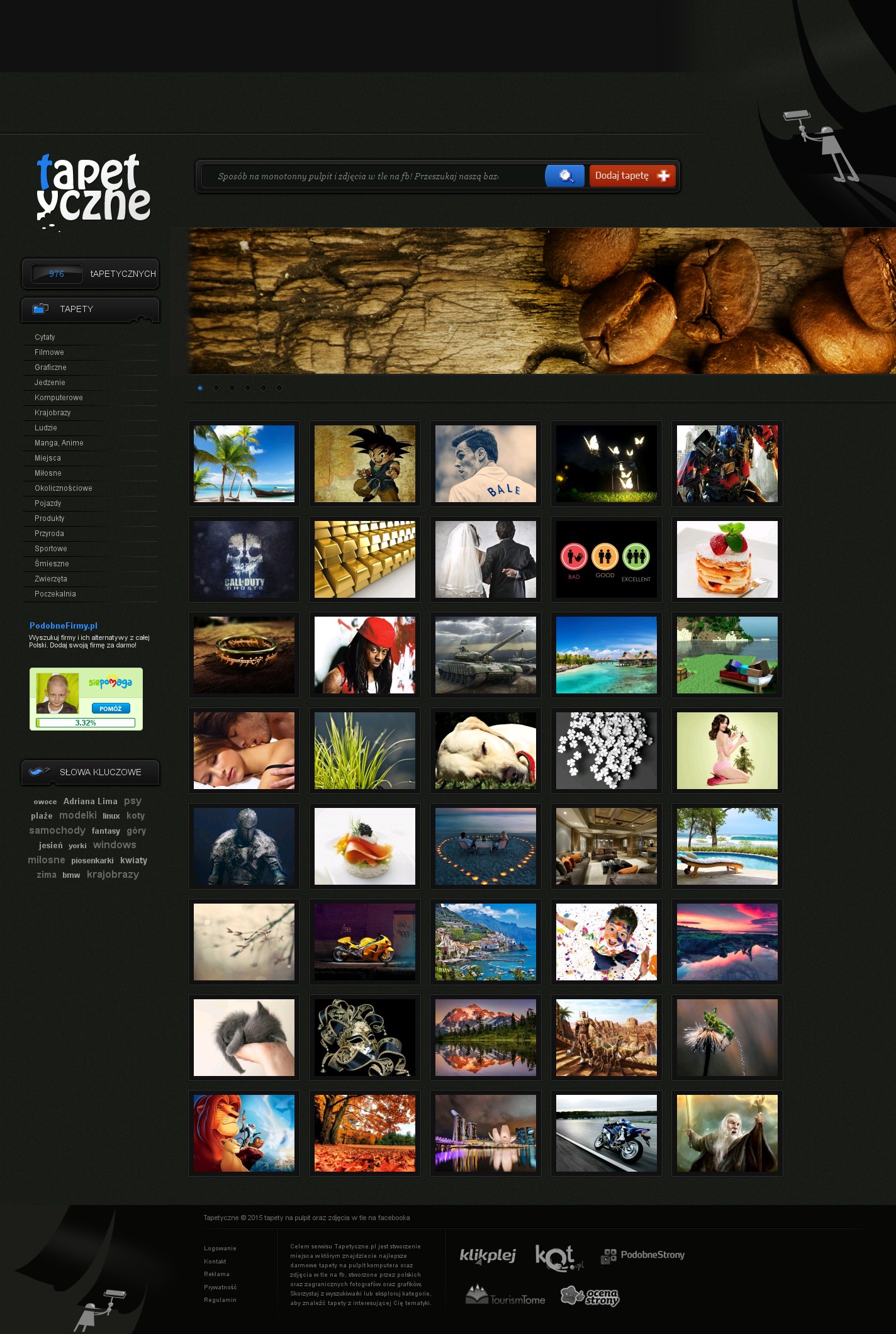
Task: Open the Klikplej partner logo
Action: tap(488, 1255)
